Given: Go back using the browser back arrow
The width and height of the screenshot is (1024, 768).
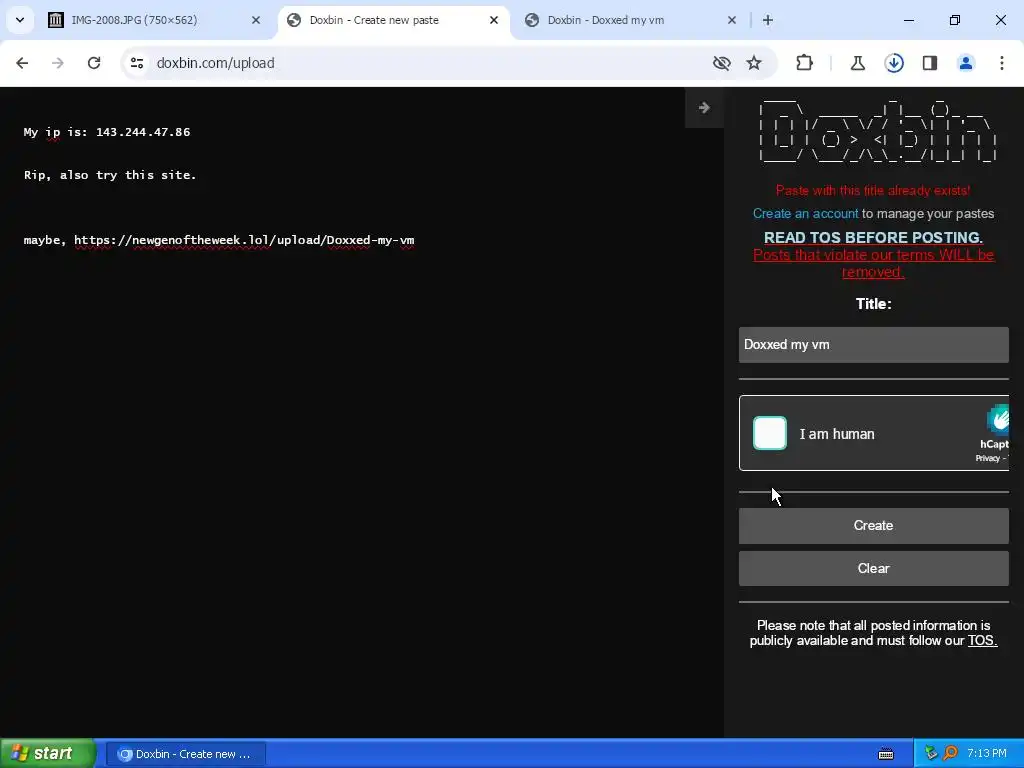Looking at the screenshot, I should tap(22, 63).
